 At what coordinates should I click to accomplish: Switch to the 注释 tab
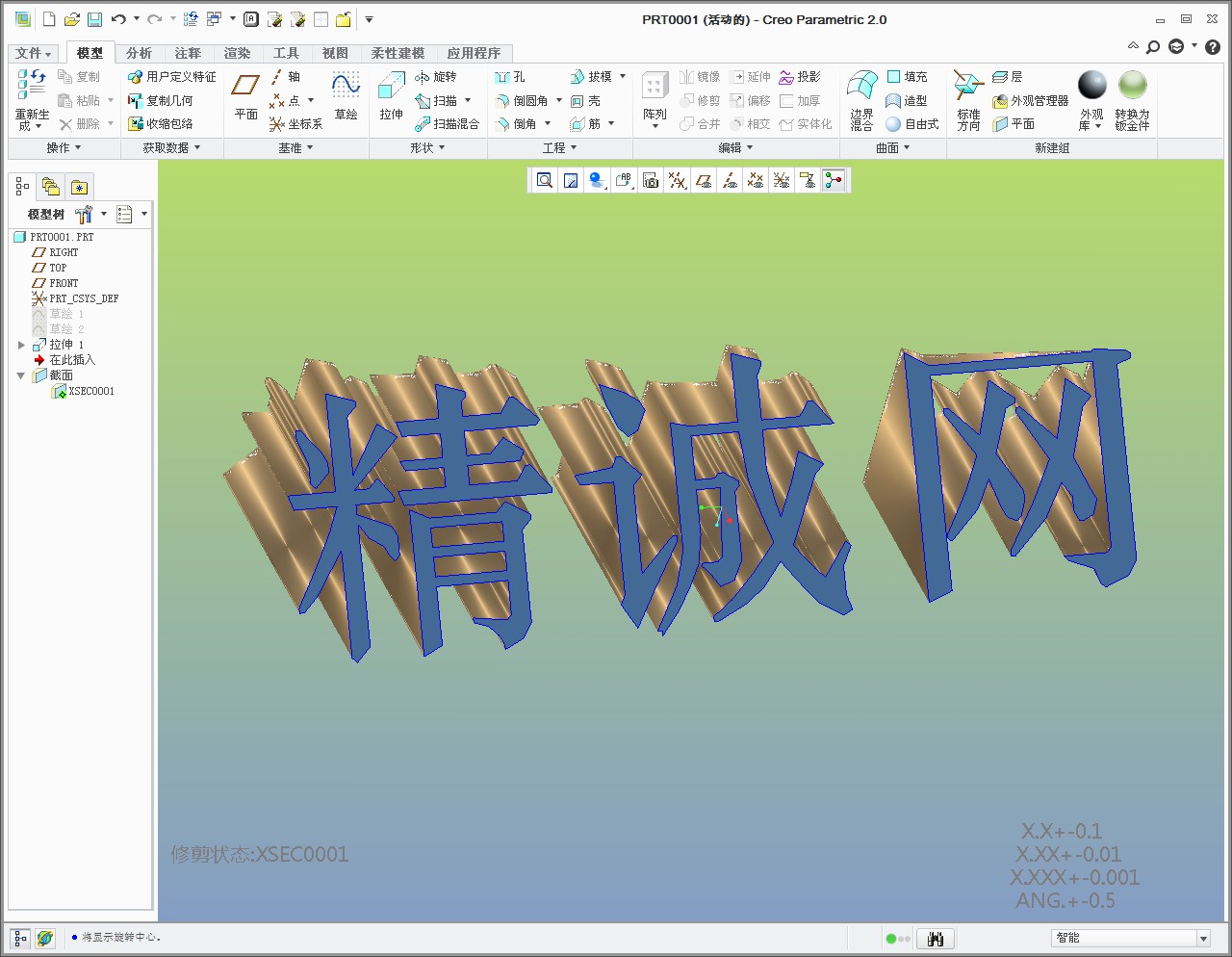188,53
